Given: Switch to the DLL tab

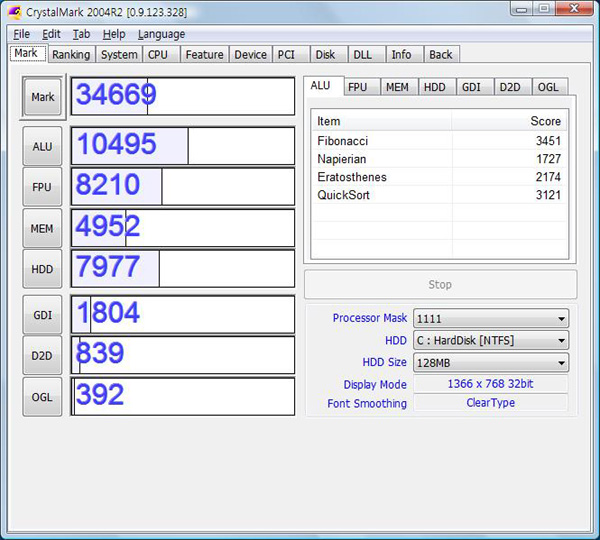Looking at the screenshot, I should [x=367, y=55].
